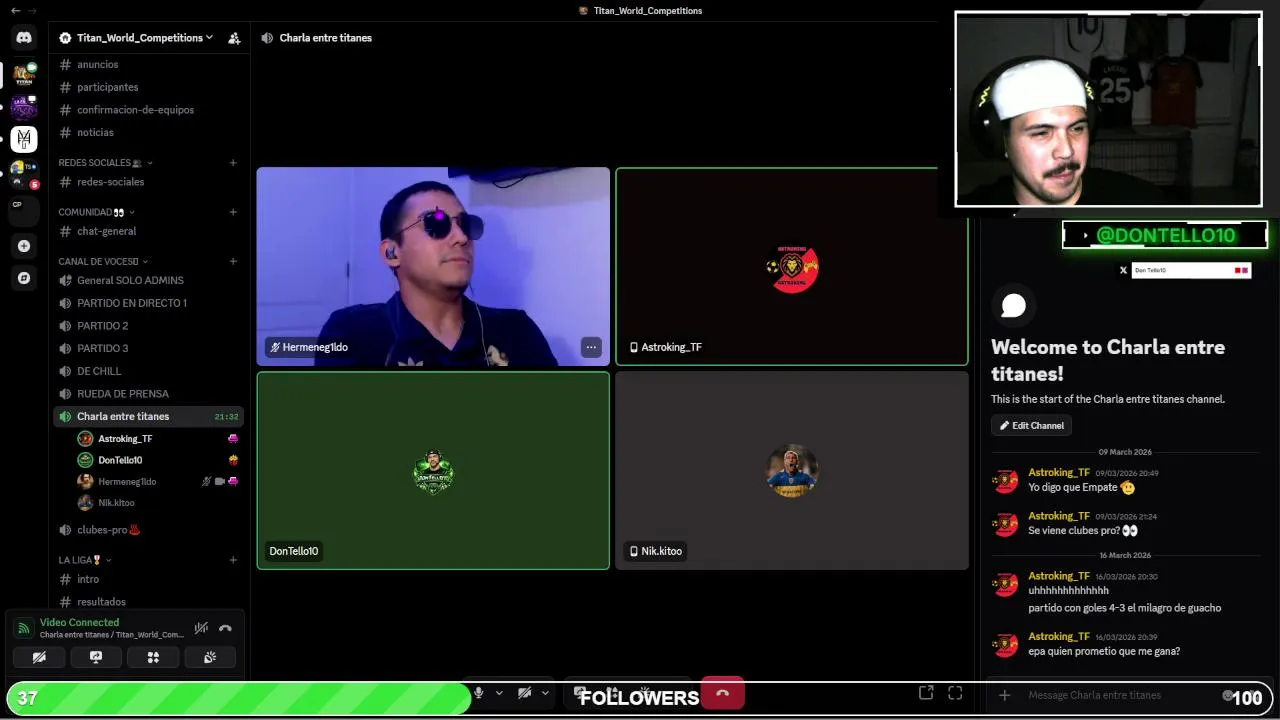Open the activities launcher in the voice panel
The height and width of the screenshot is (720, 1280).
(153, 657)
